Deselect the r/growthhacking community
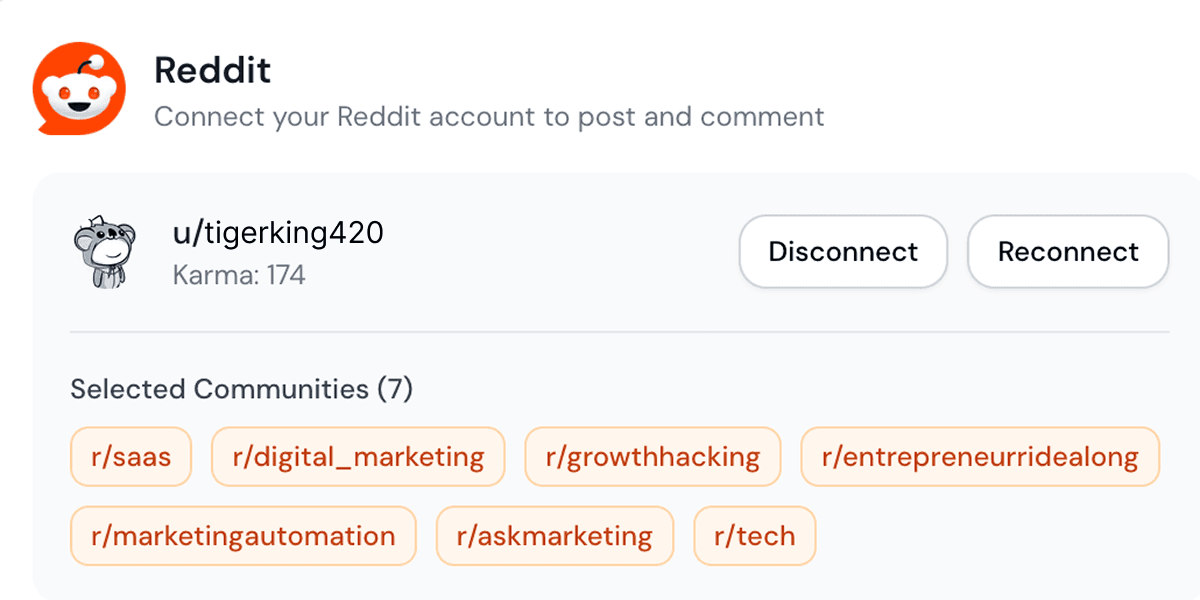Screen dimensions: 1200x600 pyautogui.click(x=652, y=456)
